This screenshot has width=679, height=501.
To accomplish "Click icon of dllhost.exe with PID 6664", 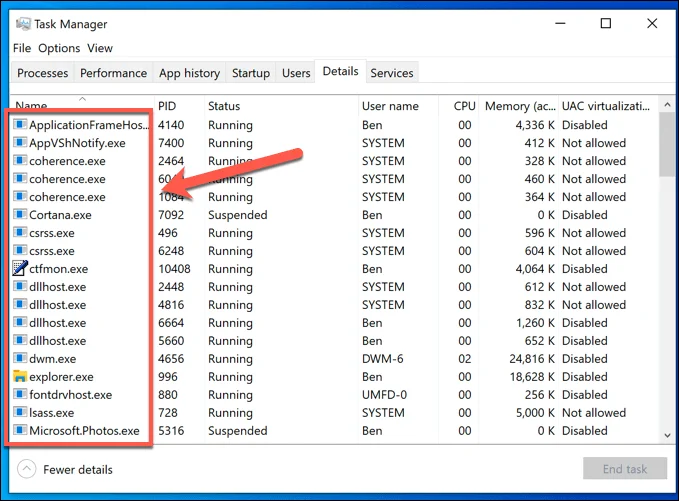I will click(x=20, y=322).
